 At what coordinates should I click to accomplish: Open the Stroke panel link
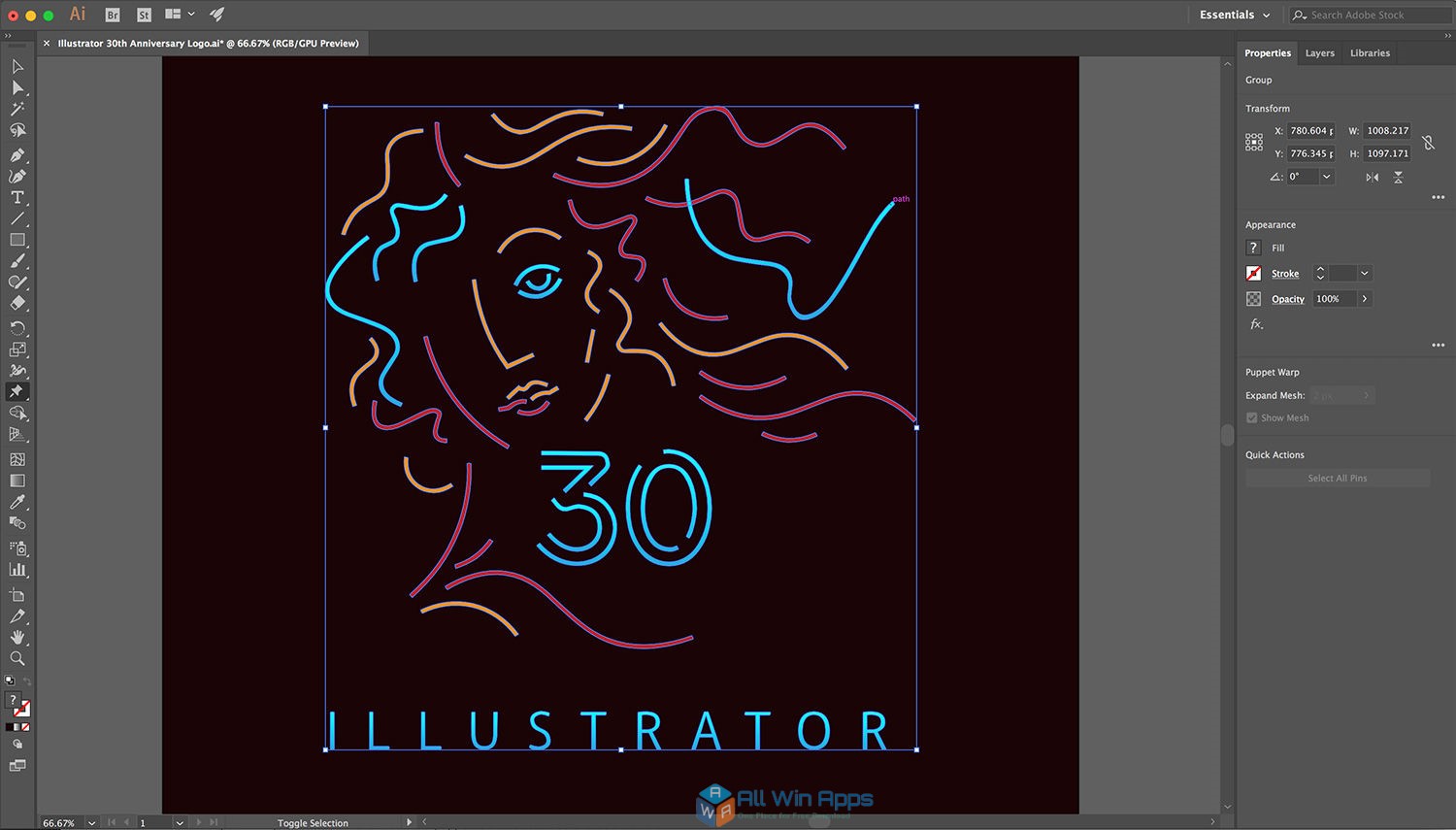pyautogui.click(x=1285, y=274)
